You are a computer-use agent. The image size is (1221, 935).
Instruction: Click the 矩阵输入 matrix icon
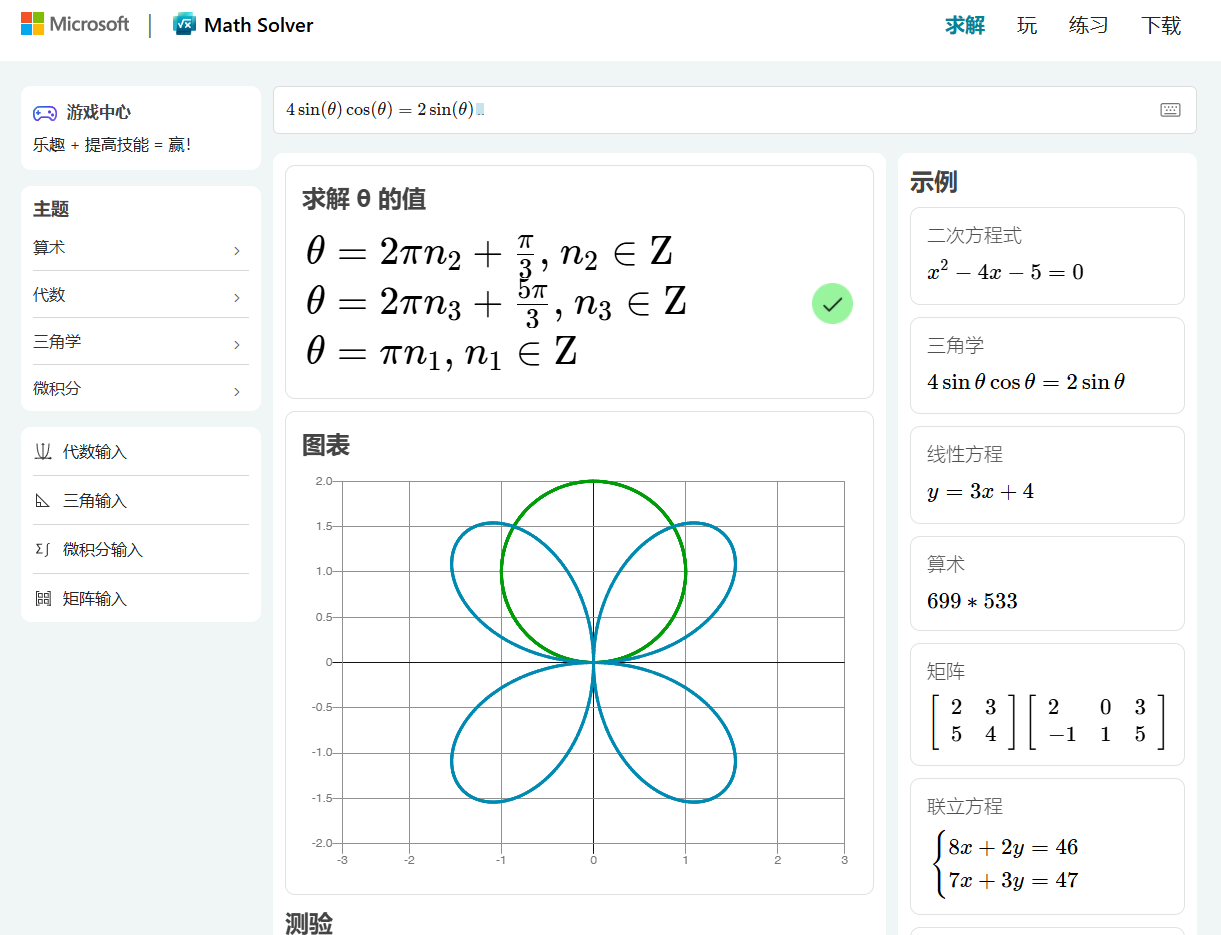pyautogui.click(x=43, y=599)
